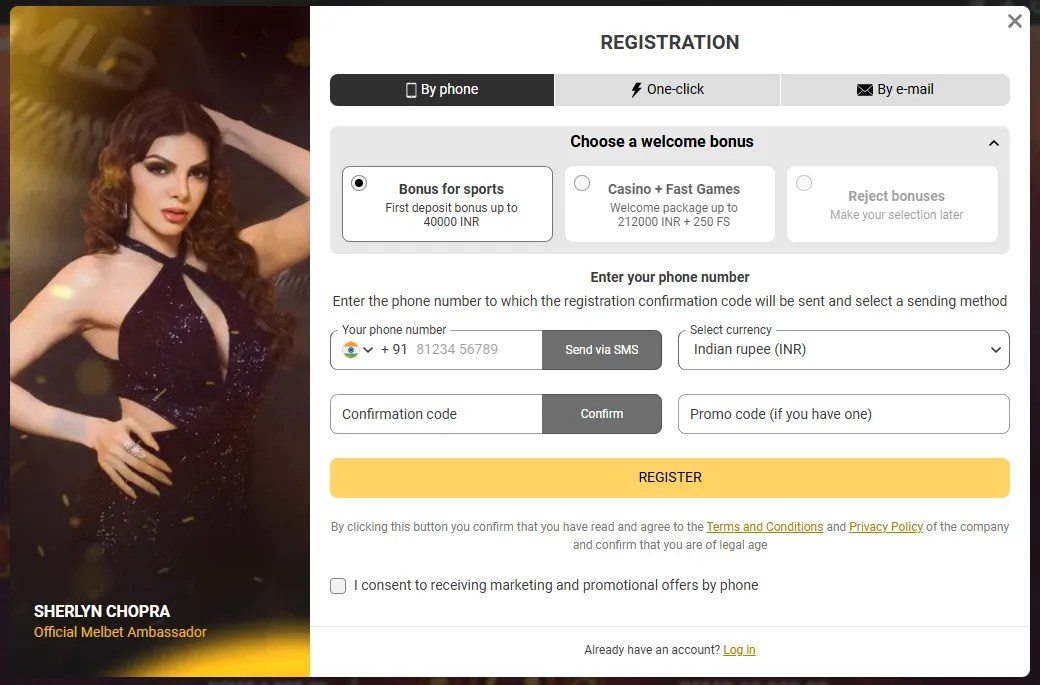
Task: Switch to the By e-mail tab
Action: coord(895,90)
